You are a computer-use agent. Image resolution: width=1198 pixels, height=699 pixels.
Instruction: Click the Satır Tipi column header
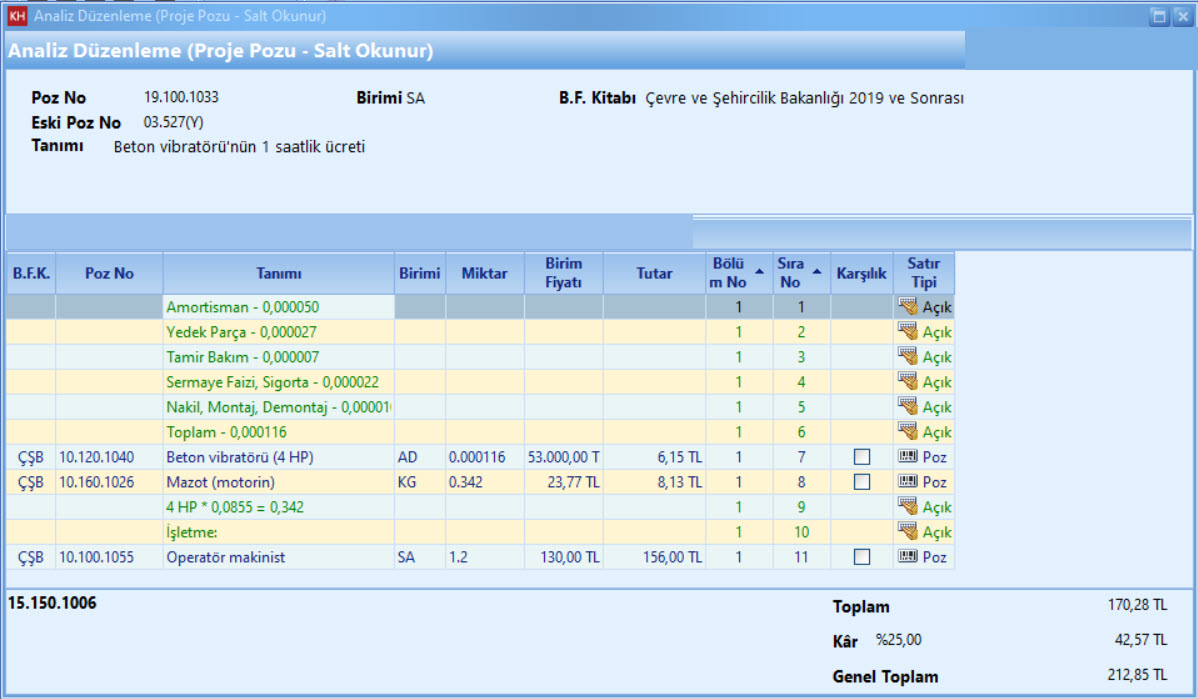pyautogui.click(x=923, y=273)
